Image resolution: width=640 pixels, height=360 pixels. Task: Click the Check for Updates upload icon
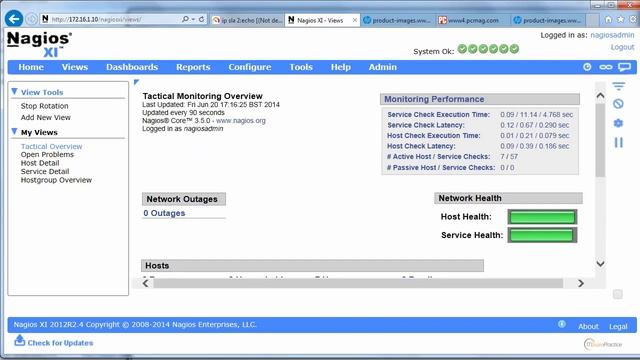pos(20,340)
